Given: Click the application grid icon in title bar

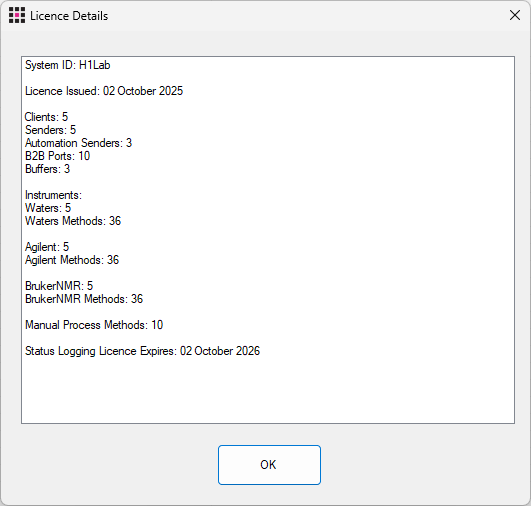Looking at the screenshot, I should click(17, 16).
